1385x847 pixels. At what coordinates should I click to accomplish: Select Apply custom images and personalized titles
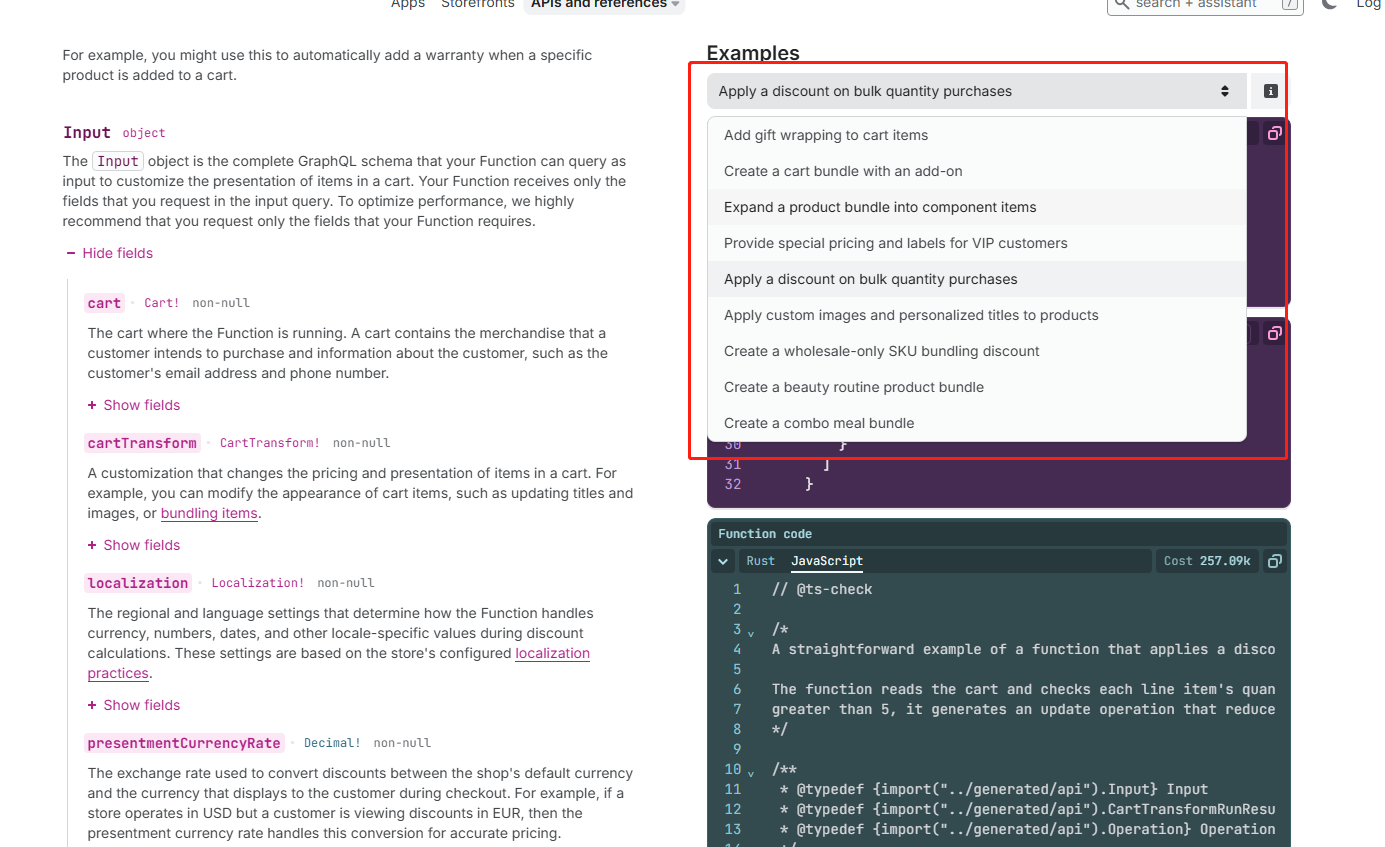tap(976, 315)
